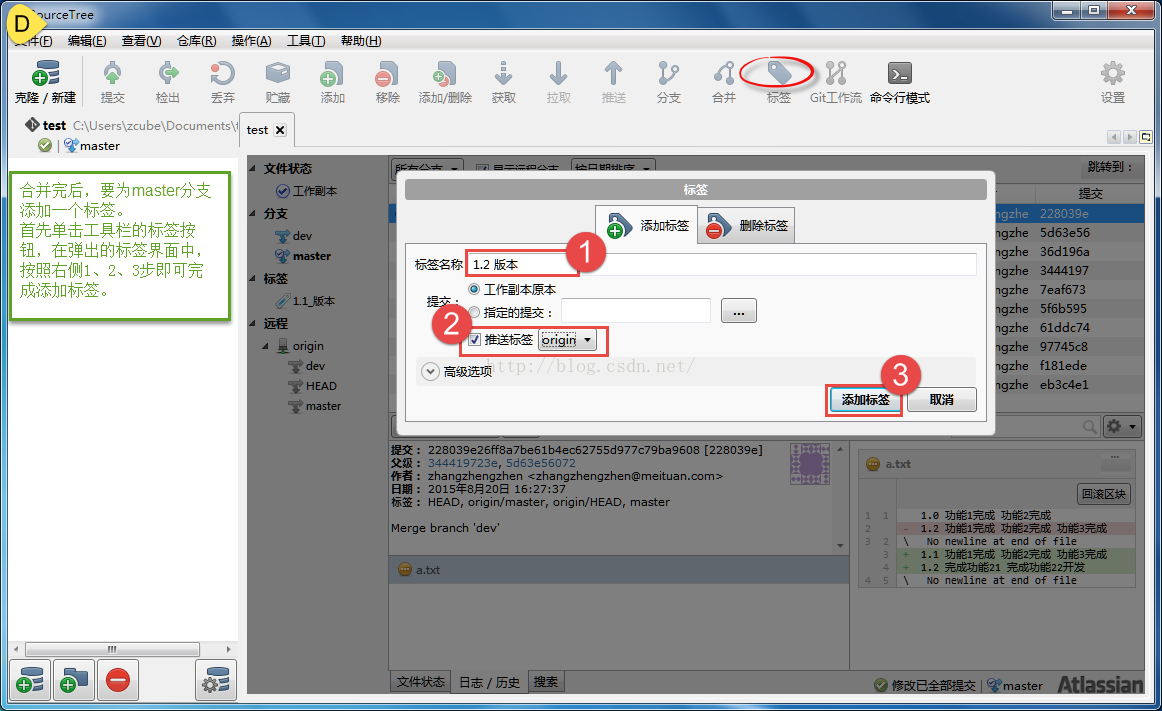Click the 添加标签 confirm button
The height and width of the screenshot is (711, 1162).
(x=865, y=400)
